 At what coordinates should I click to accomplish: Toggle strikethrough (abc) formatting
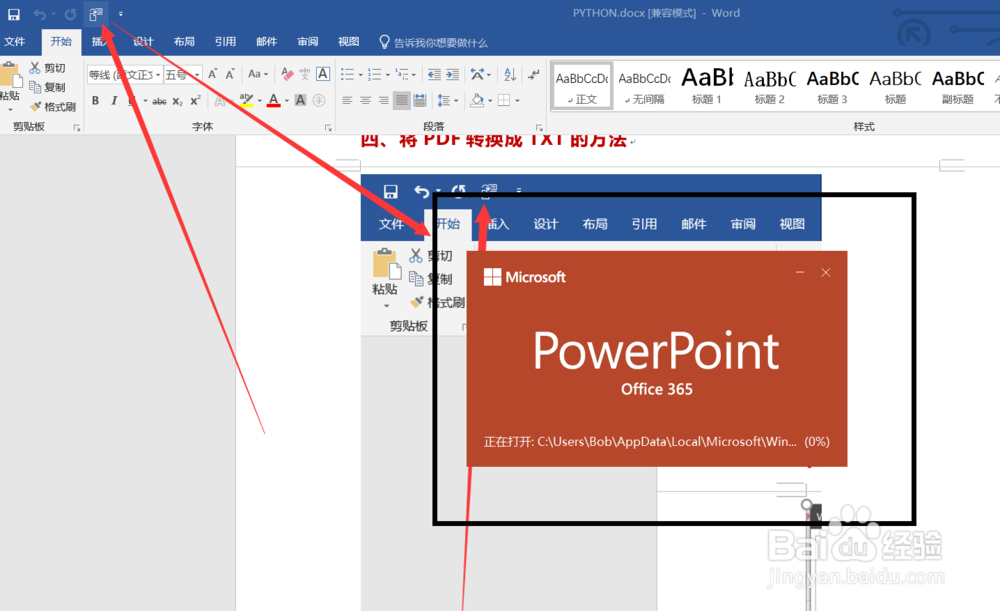coord(159,101)
